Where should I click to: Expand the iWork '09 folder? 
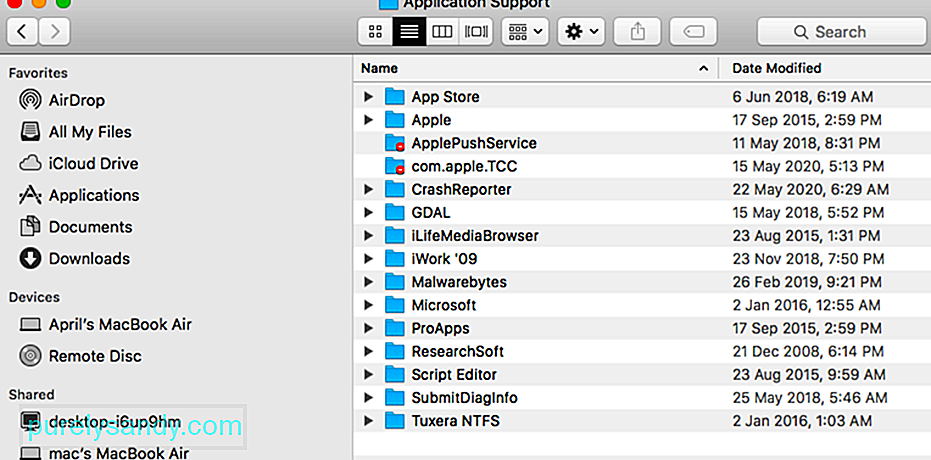coord(369,259)
